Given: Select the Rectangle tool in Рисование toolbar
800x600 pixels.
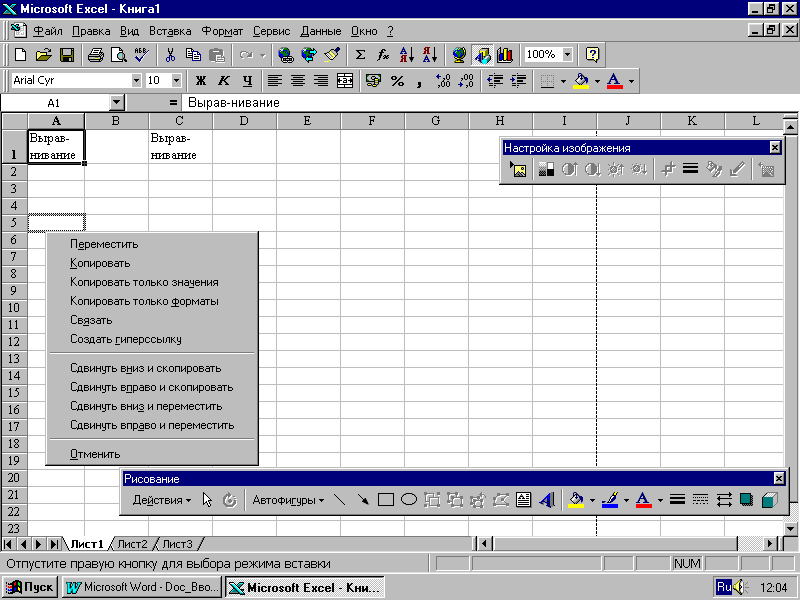Looking at the screenshot, I should point(386,500).
